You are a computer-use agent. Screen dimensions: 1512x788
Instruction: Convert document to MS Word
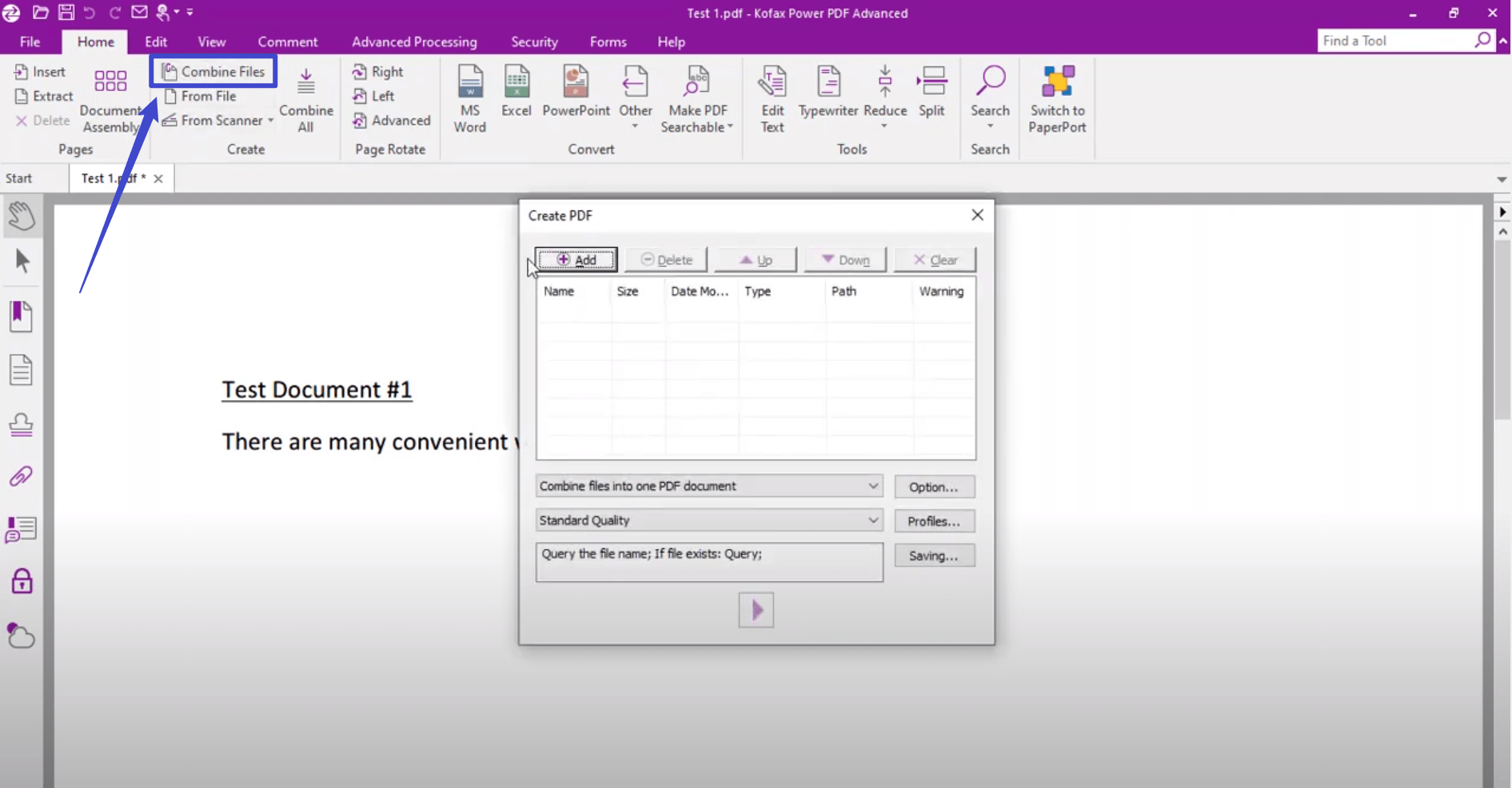click(x=470, y=96)
